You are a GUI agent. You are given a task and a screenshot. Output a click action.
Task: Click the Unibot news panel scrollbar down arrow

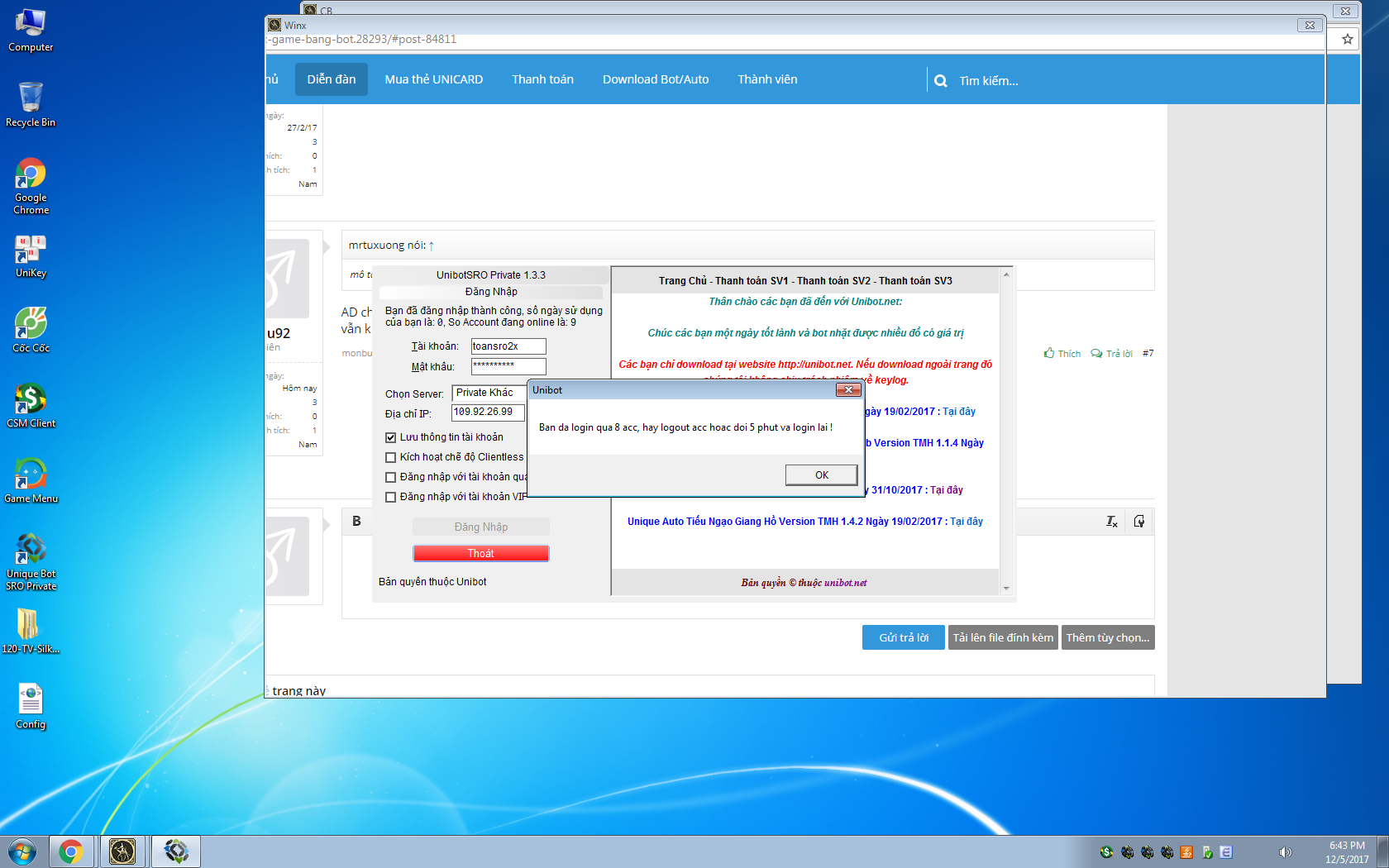click(x=1006, y=589)
